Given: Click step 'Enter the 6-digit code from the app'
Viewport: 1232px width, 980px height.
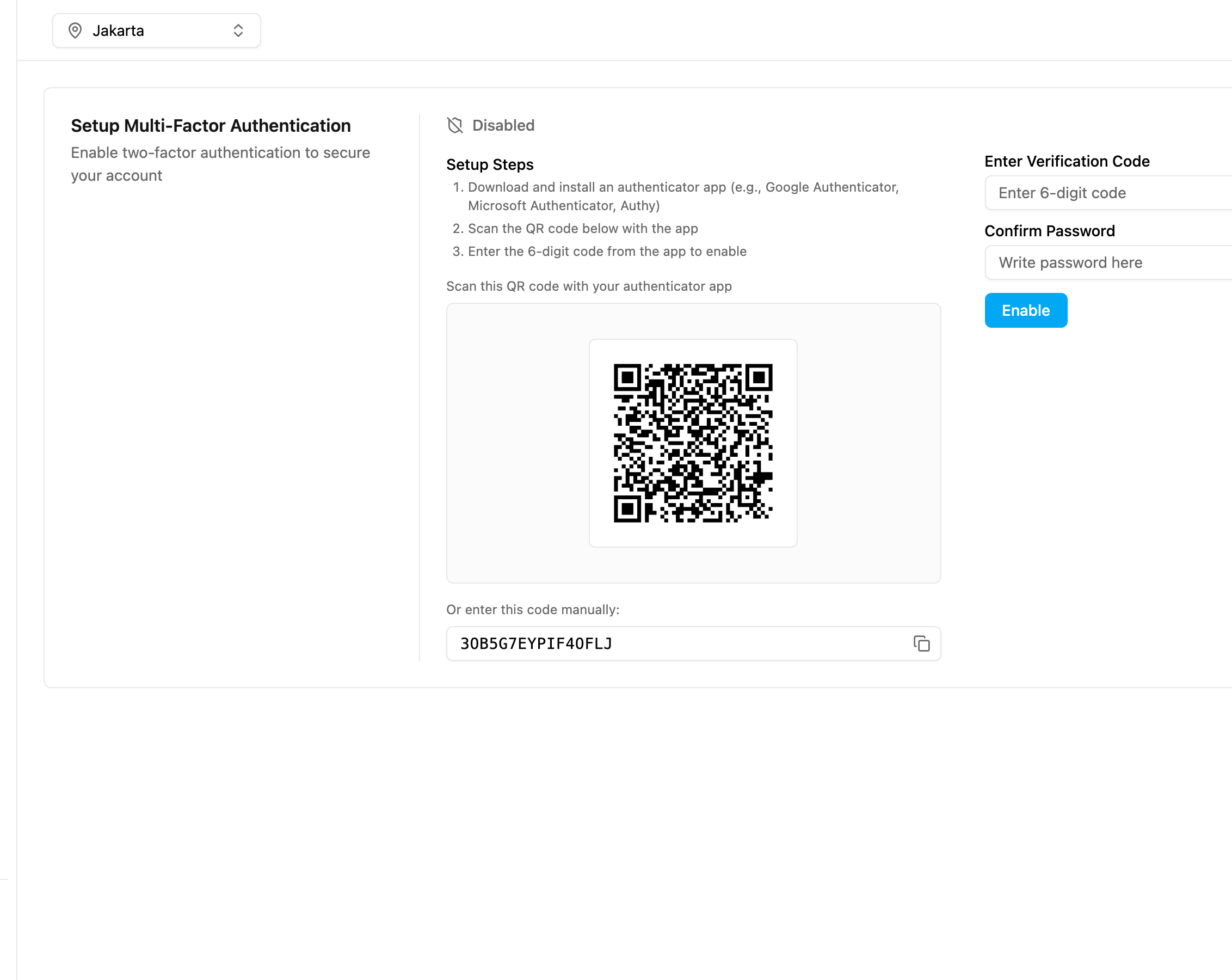Looking at the screenshot, I should point(607,252).
